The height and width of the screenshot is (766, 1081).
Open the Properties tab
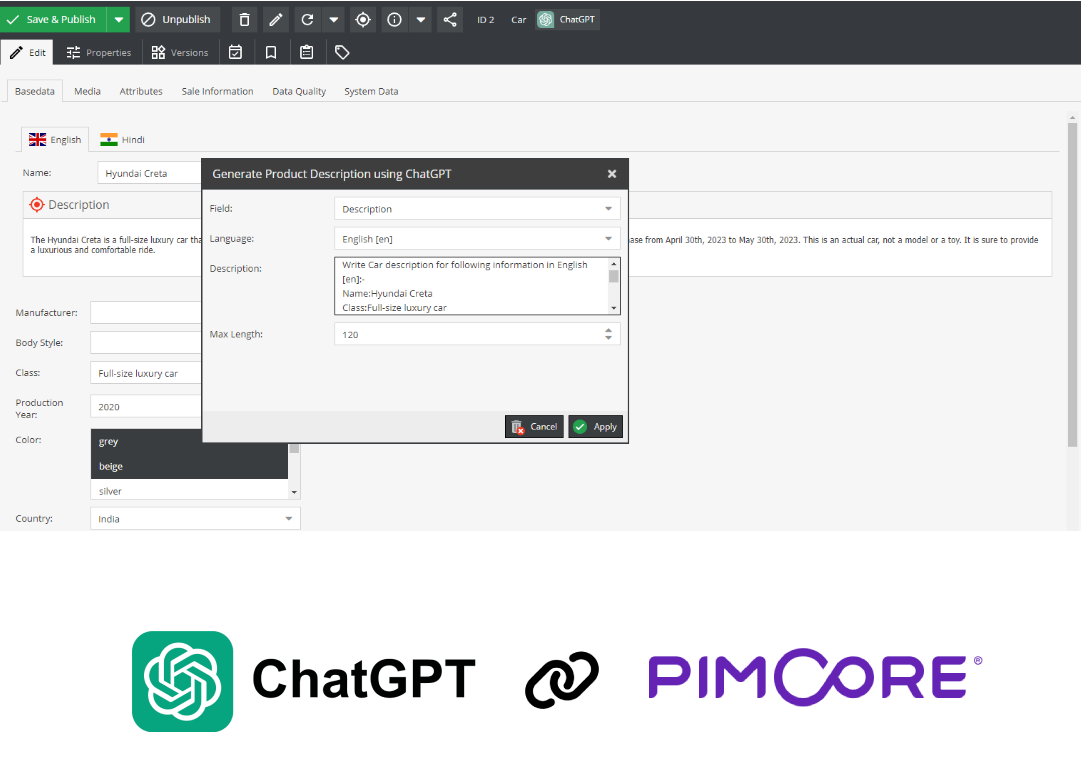[x=99, y=52]
